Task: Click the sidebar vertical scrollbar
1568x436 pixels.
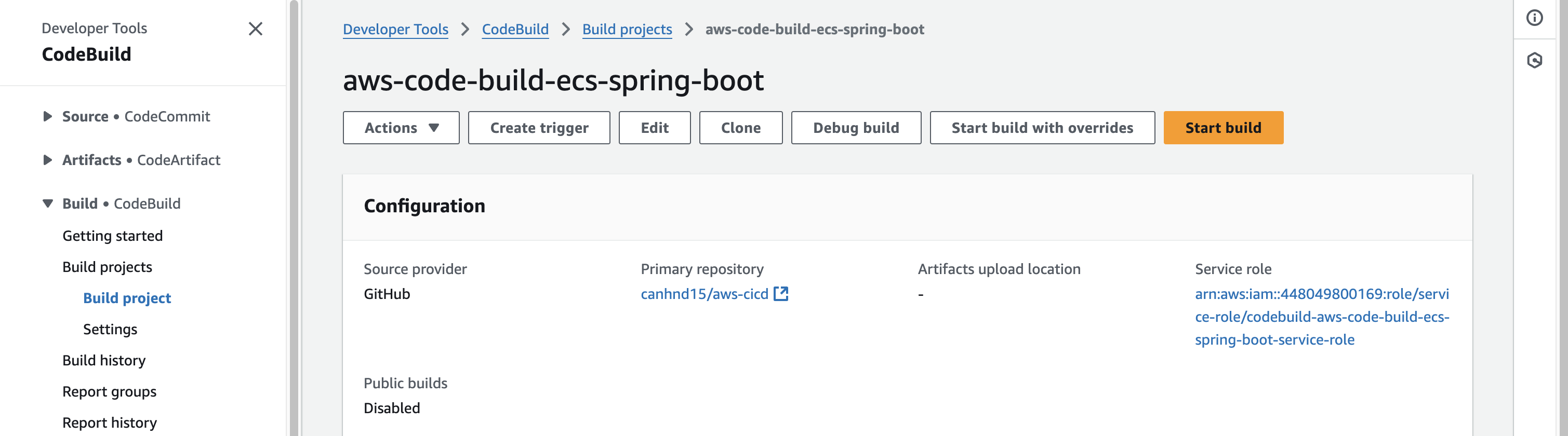Action: point(294,217)
